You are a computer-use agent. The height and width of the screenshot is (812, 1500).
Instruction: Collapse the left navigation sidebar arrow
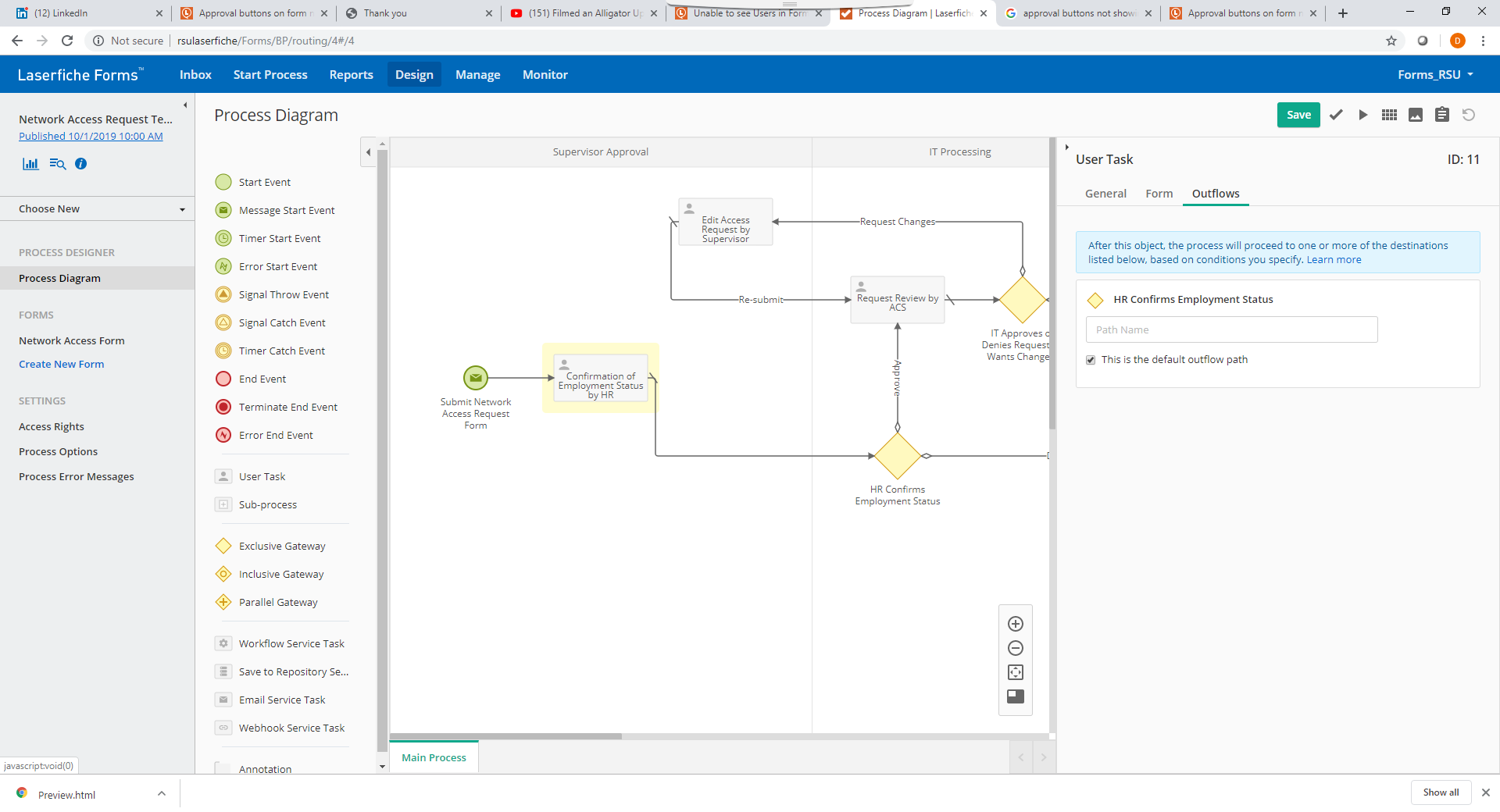click(185, 105)
